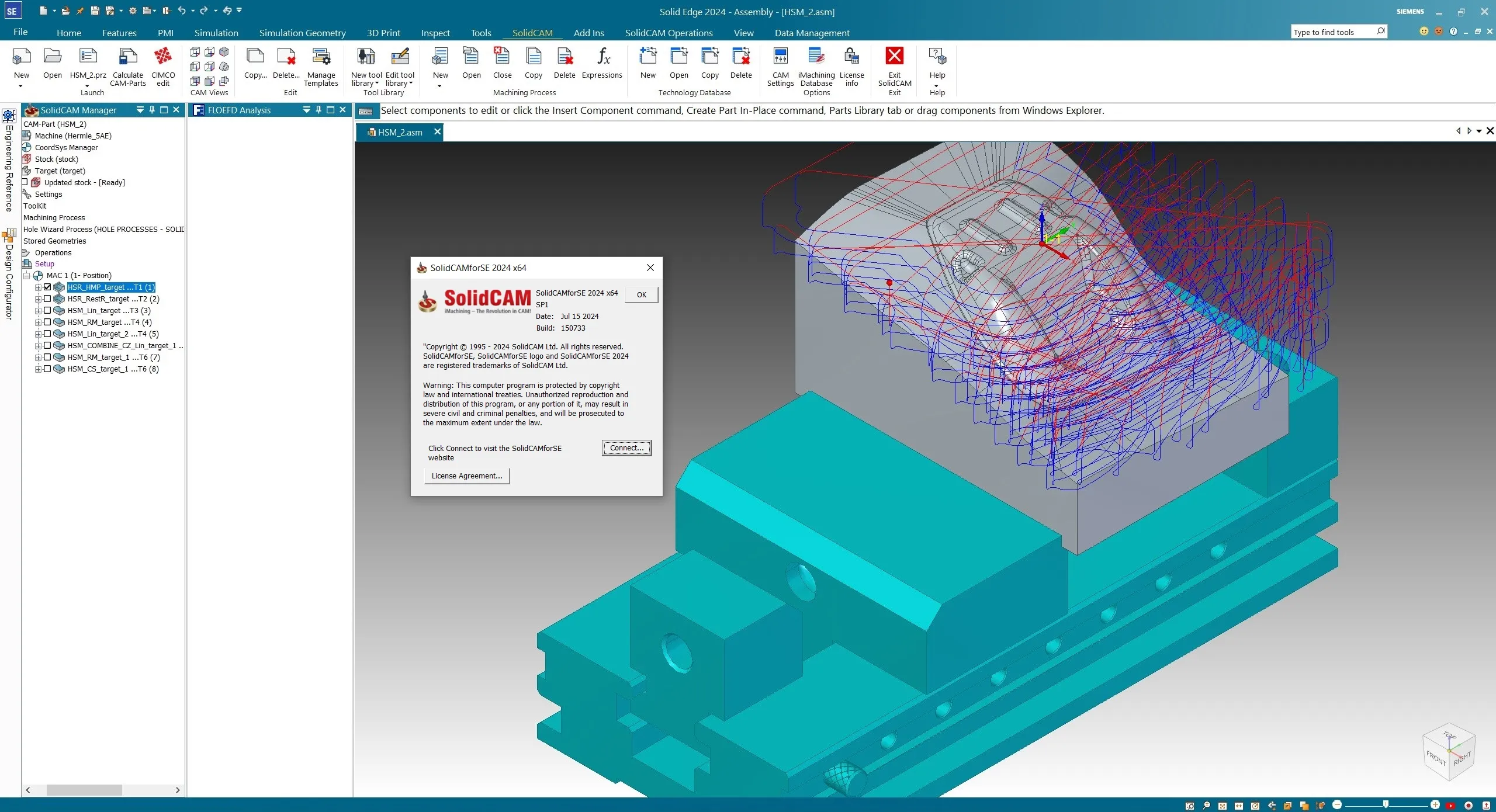
Task: Click the New tool library icon
Action: [366, 56]
